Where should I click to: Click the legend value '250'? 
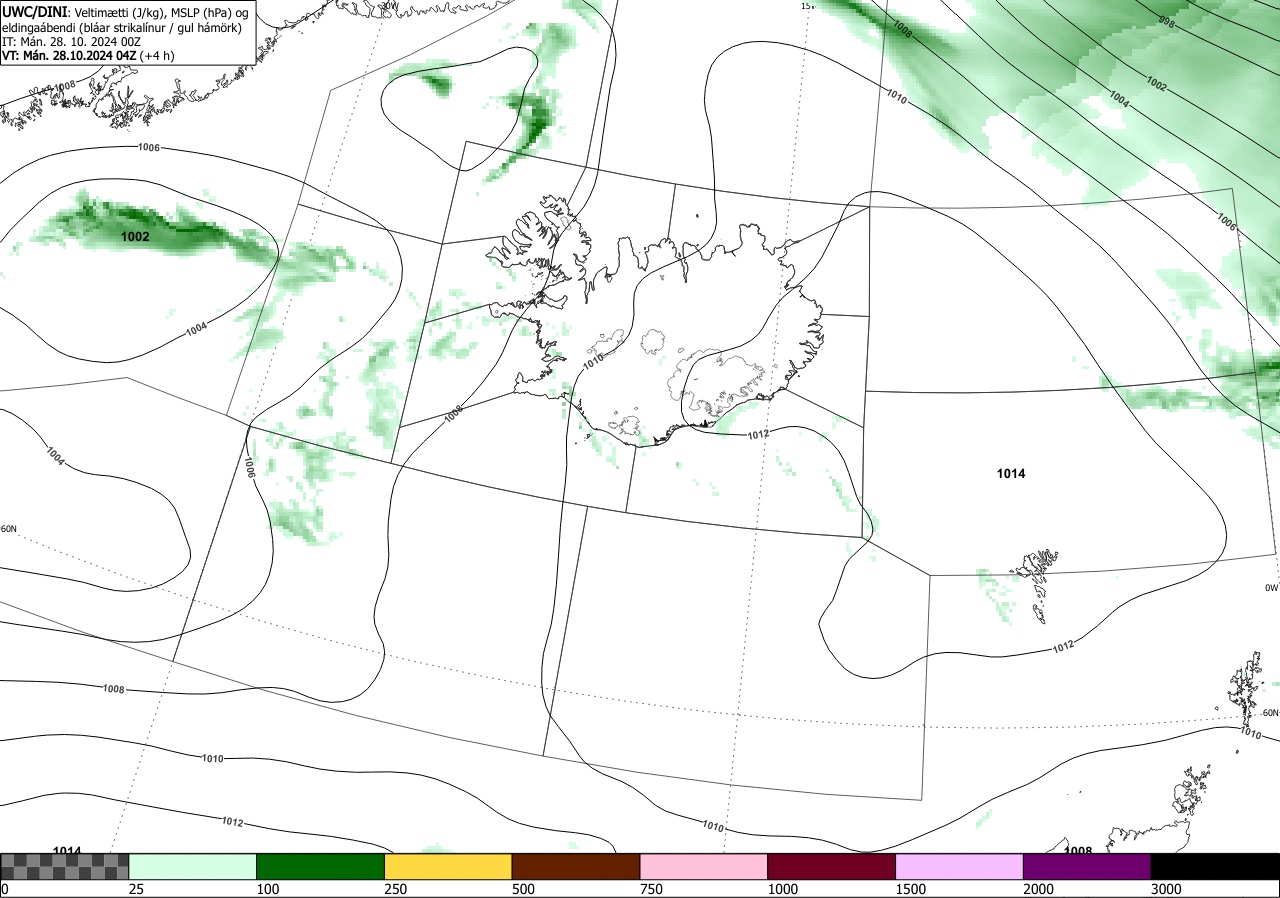[x=396, y=889]
